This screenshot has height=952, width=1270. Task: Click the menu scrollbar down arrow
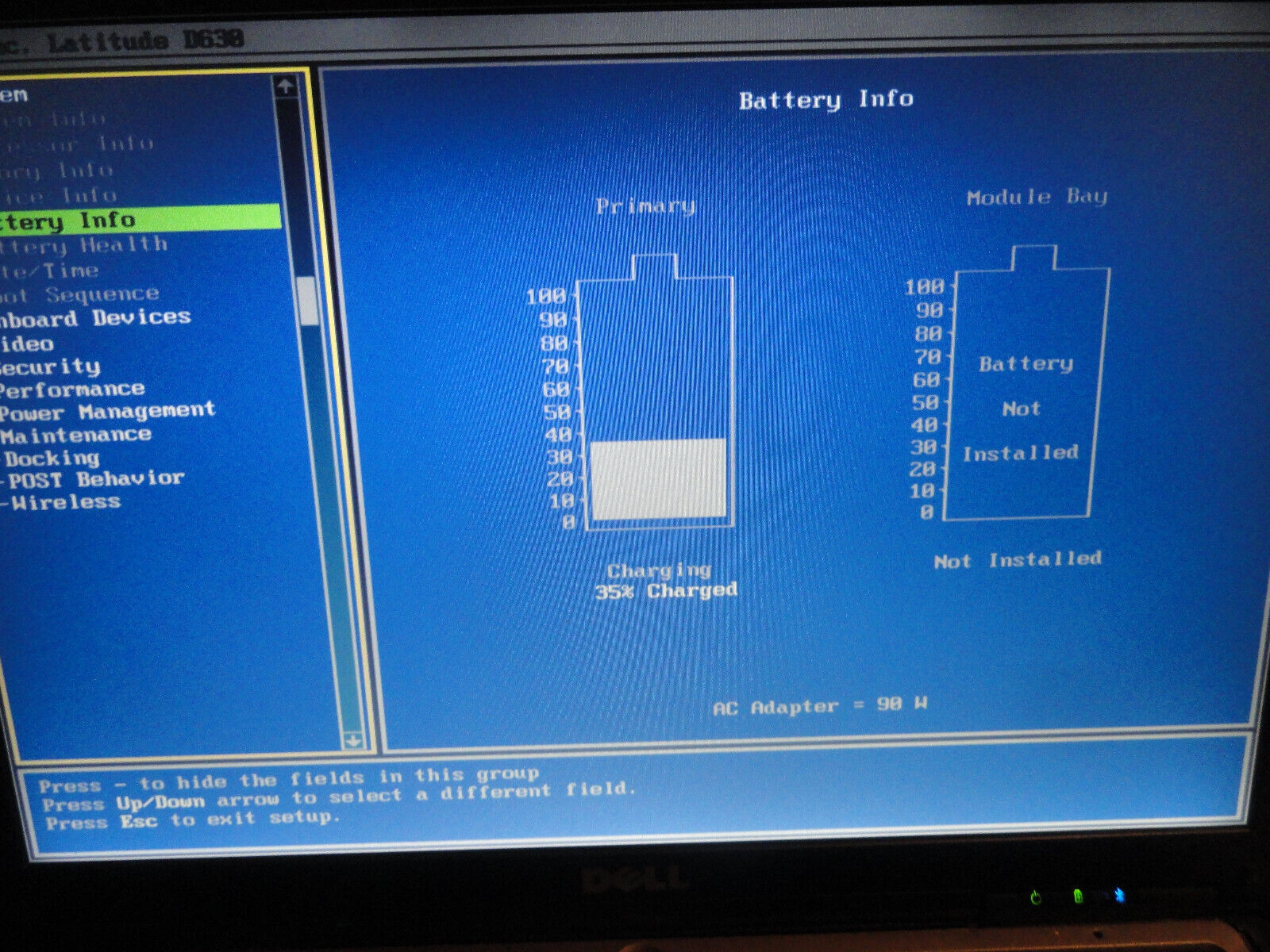[353, 741]
